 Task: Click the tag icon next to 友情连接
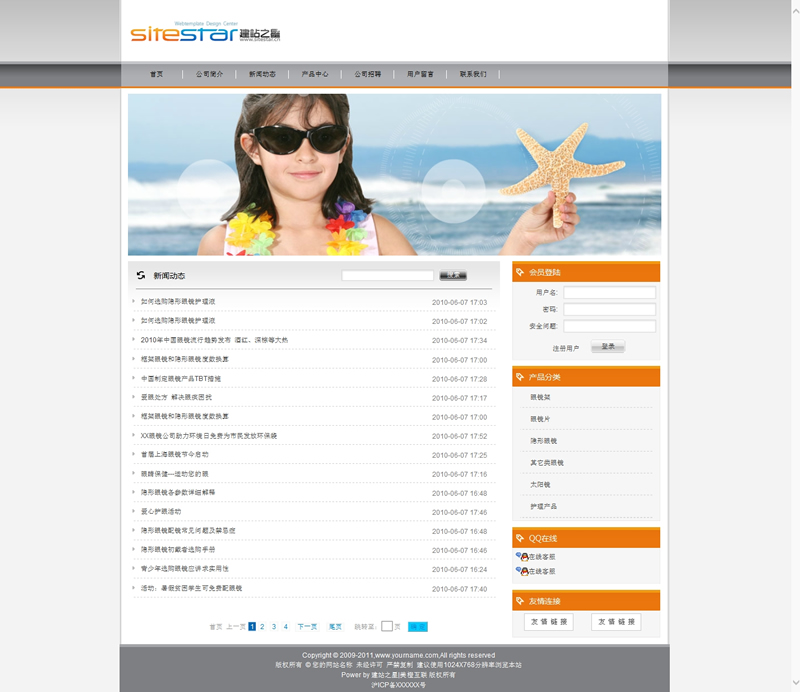point(520,601)
